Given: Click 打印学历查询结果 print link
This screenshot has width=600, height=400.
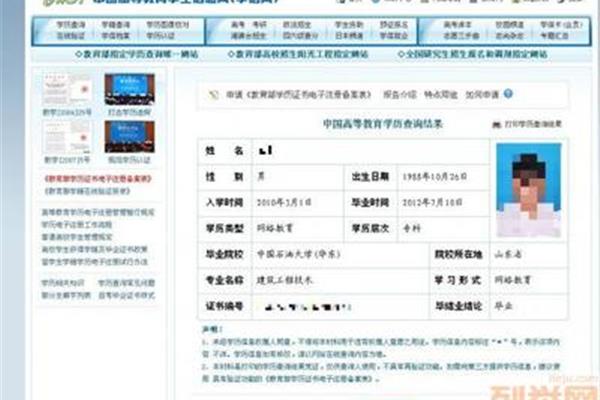Looking at the screenshot, I should [x=533, y=124].
